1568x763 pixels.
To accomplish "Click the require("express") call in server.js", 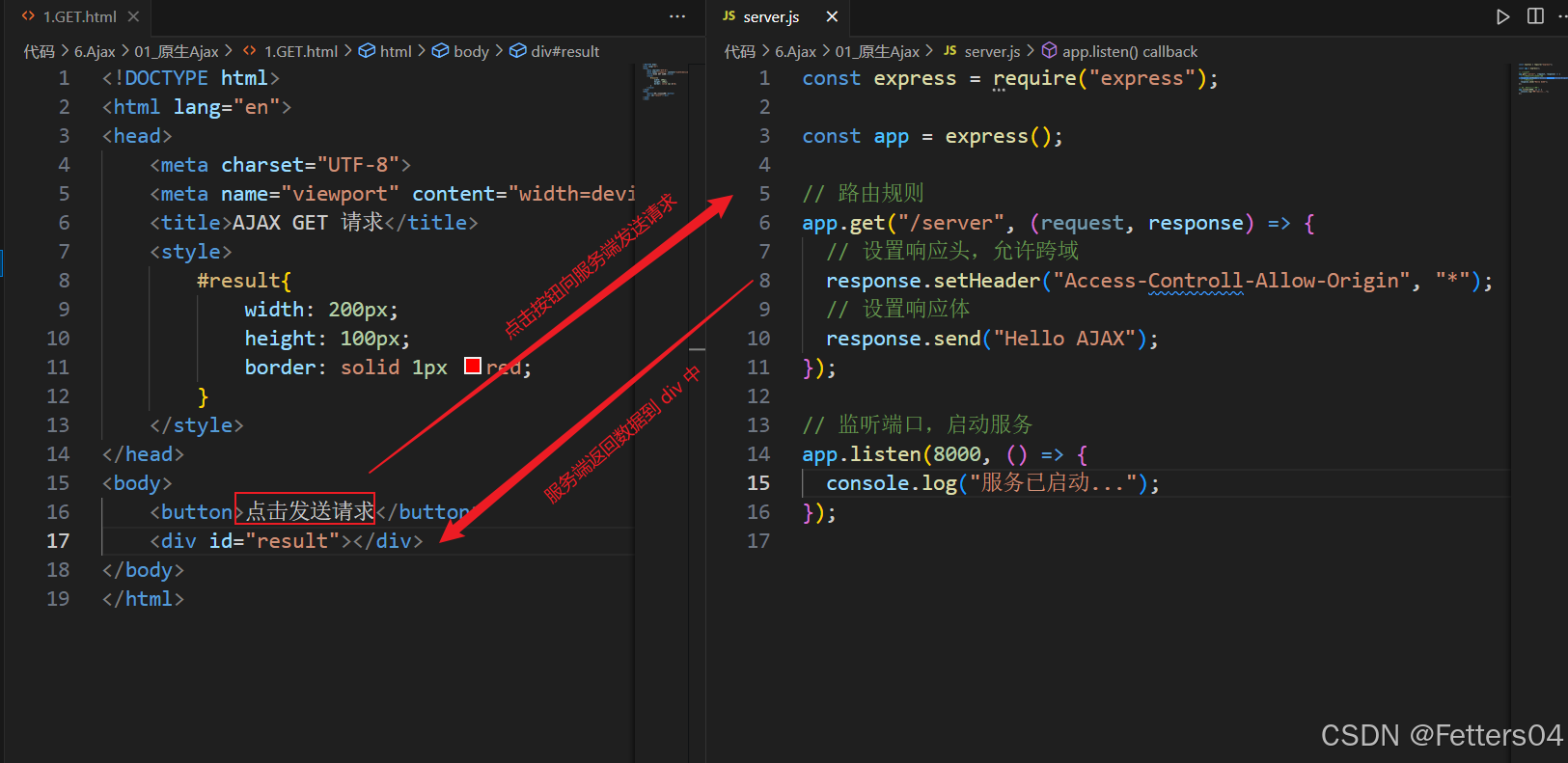I will coord(1099,78).
